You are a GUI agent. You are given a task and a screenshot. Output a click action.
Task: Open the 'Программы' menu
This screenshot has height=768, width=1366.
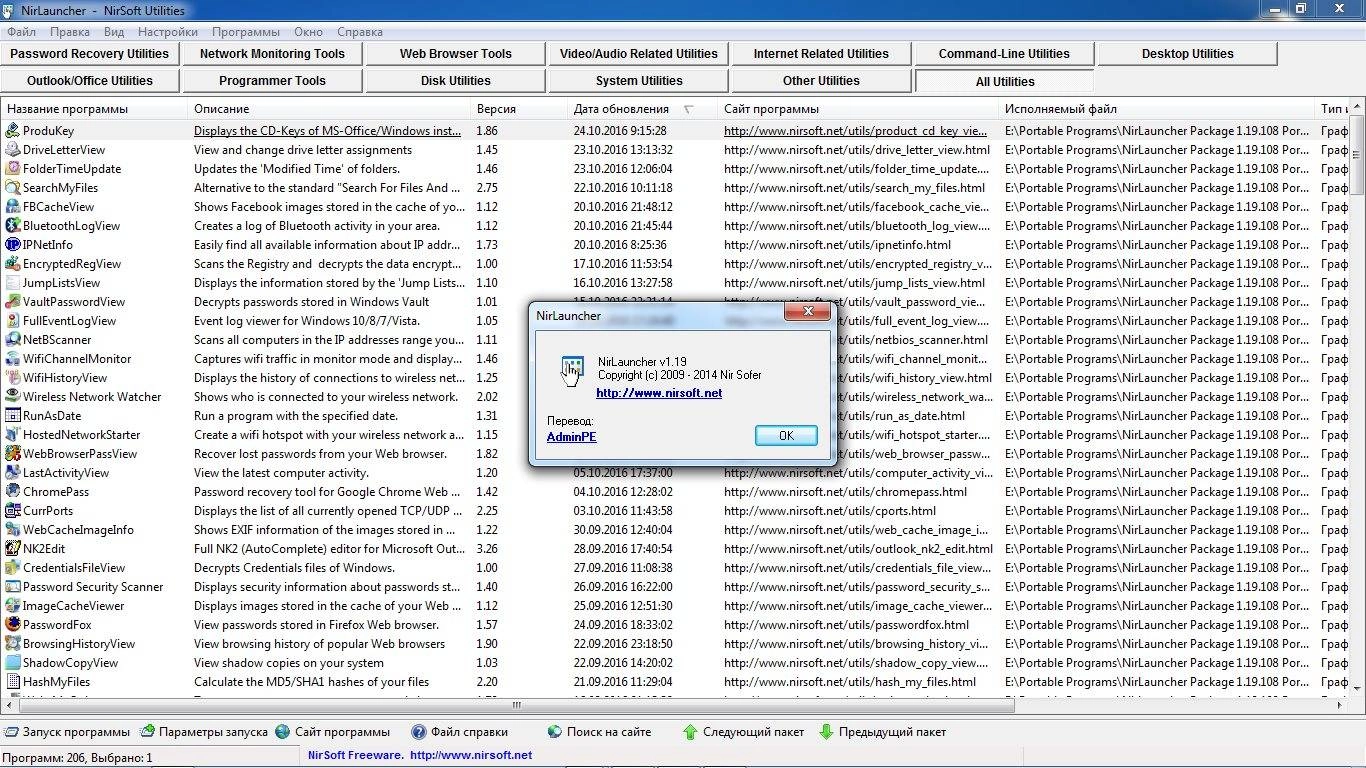246,32
